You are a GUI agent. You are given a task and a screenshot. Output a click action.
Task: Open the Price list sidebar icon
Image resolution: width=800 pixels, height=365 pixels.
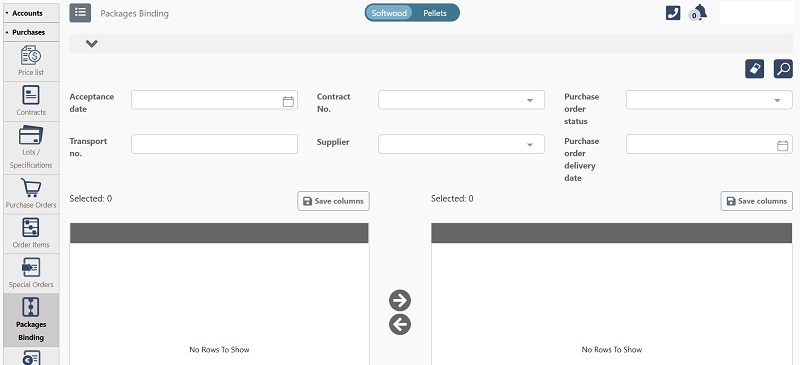(31, 55)
